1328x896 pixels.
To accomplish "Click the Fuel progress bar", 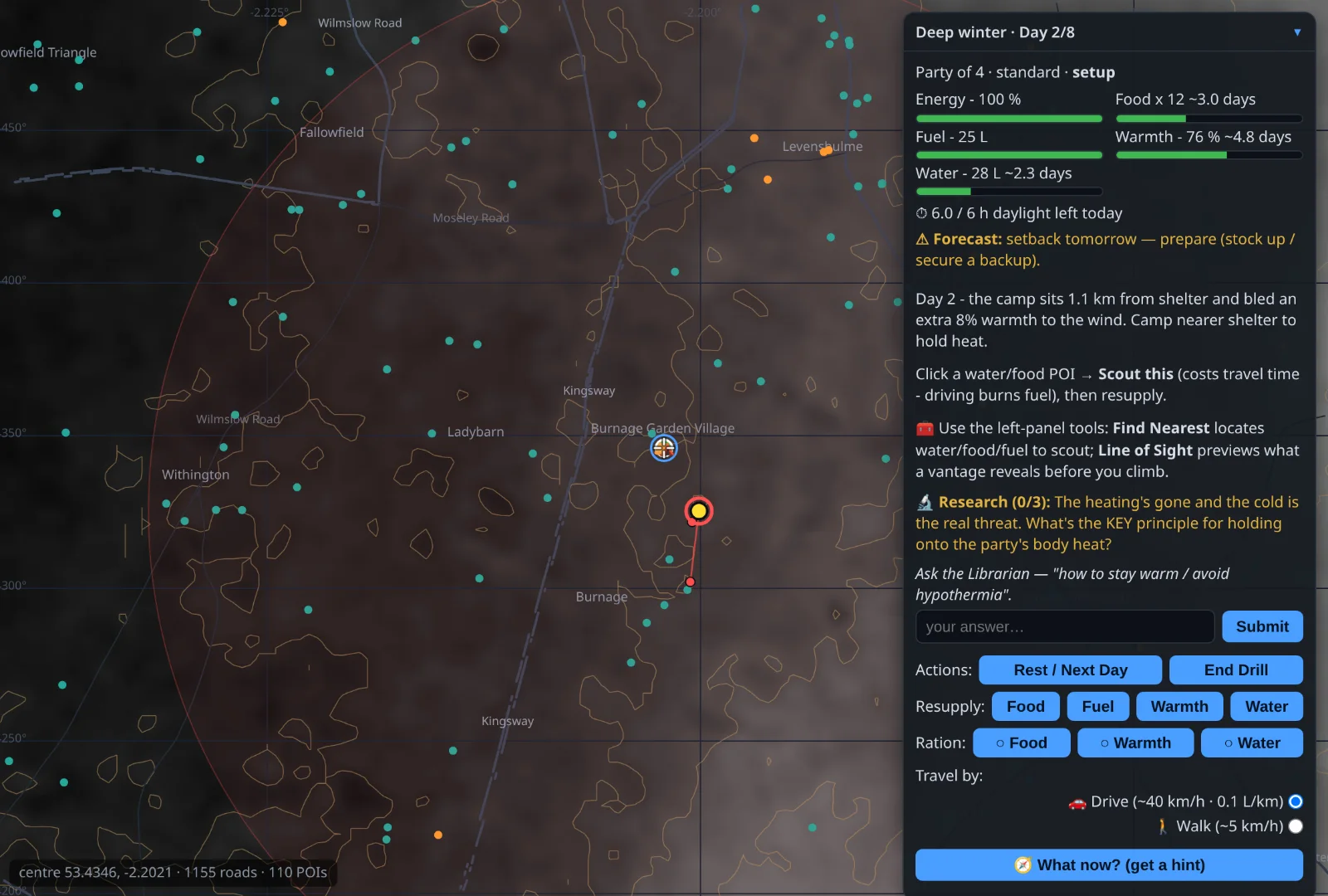I will (x=1008, y=155).
